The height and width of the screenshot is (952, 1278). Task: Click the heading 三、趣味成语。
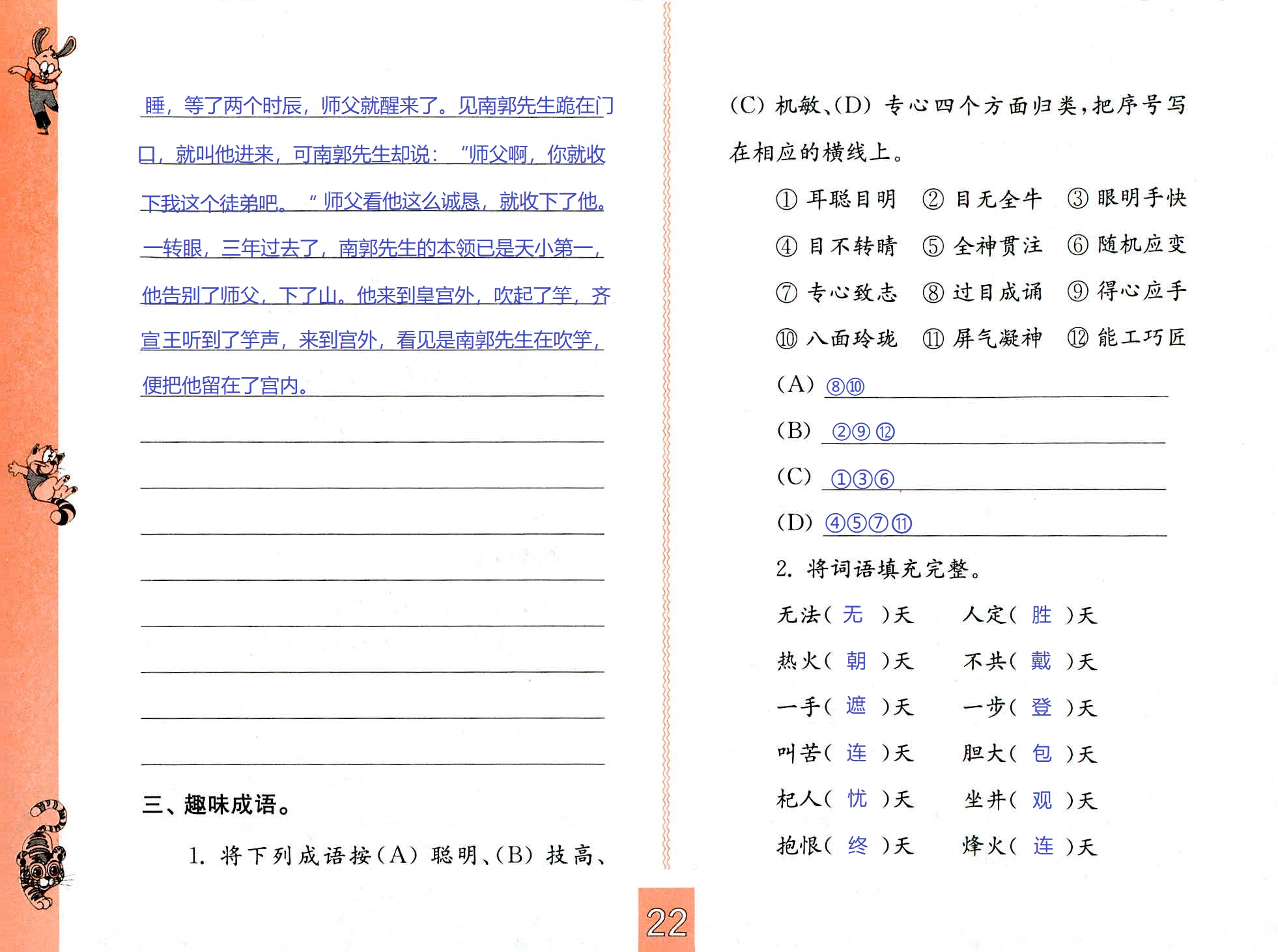point(216,805)
